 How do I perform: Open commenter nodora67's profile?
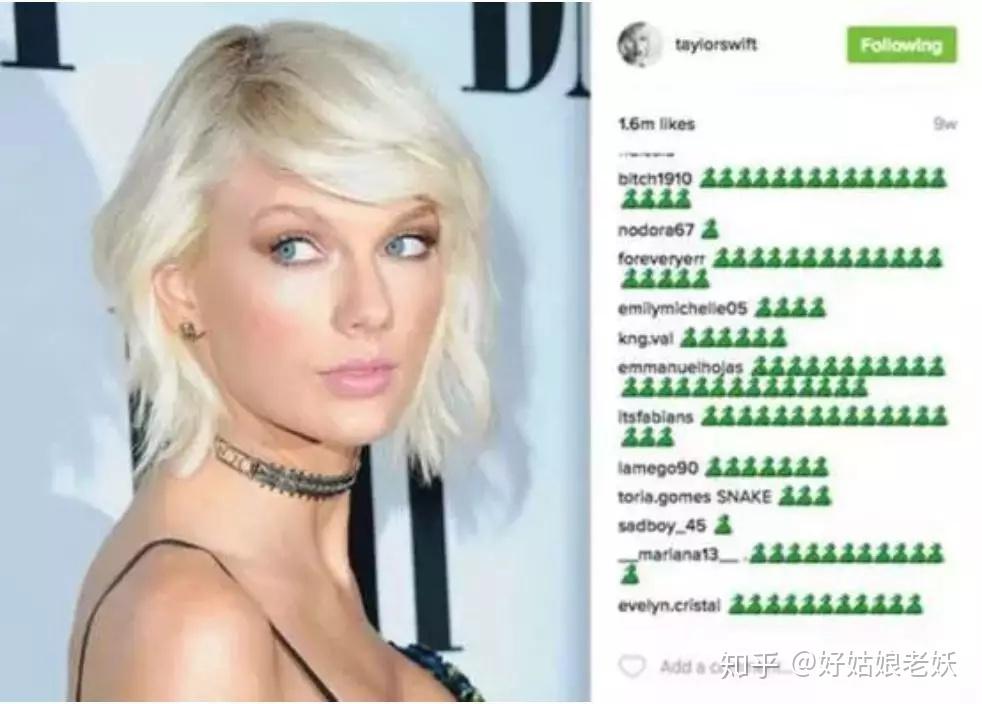pyautogui.click(x=655, y=230)
